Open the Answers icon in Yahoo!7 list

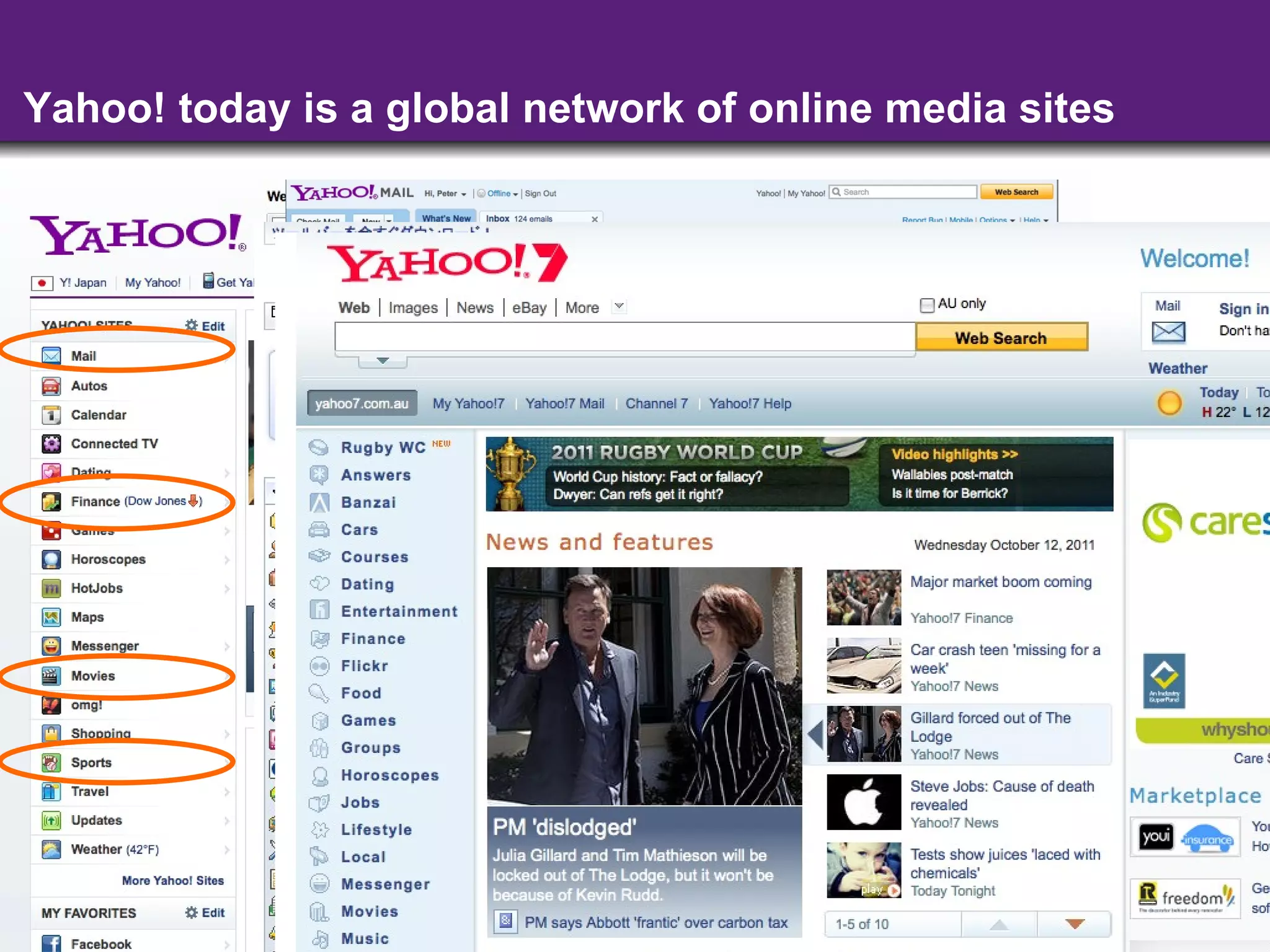click(319, 475)
